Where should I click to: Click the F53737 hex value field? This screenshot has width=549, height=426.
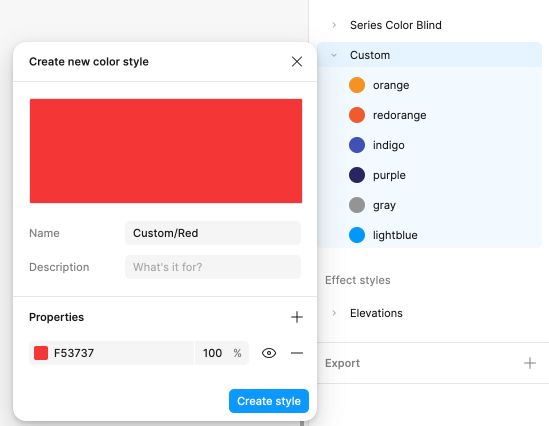(x=123, y=353)
